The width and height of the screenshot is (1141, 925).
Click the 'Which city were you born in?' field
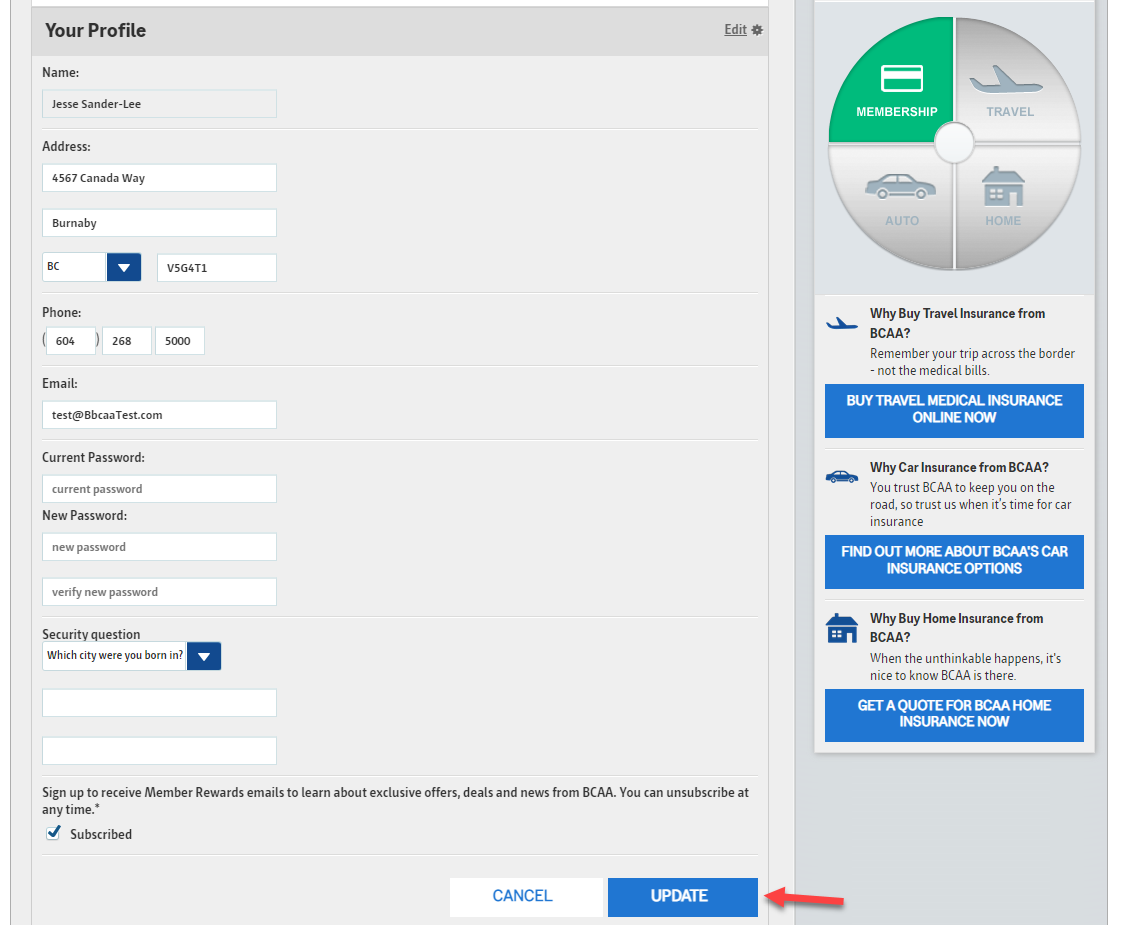click(115, 656)
